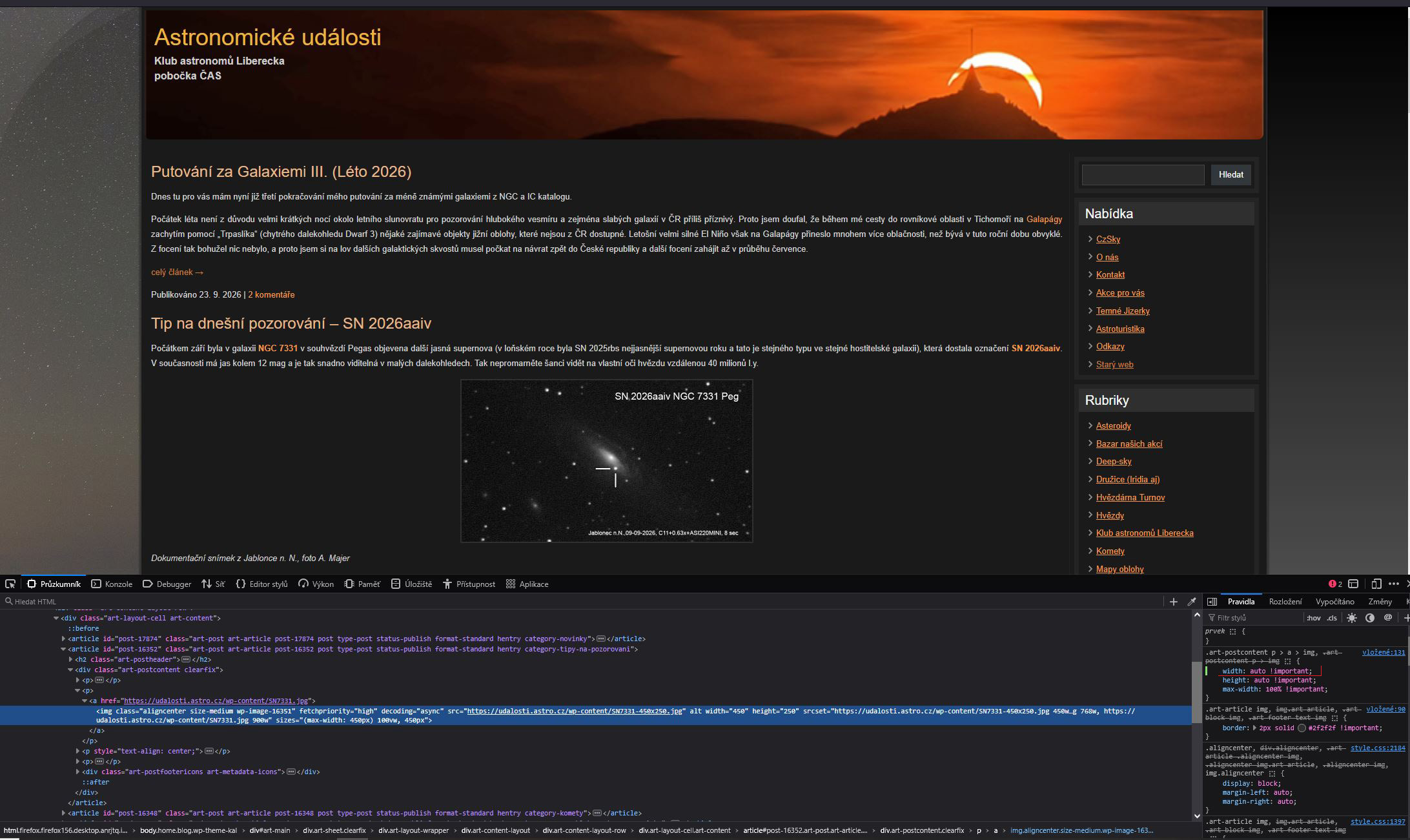Screen dimensions: 1410x840
Task: Open the SN 2026aaiv NGC 7331 image
Action: point(606,461)
